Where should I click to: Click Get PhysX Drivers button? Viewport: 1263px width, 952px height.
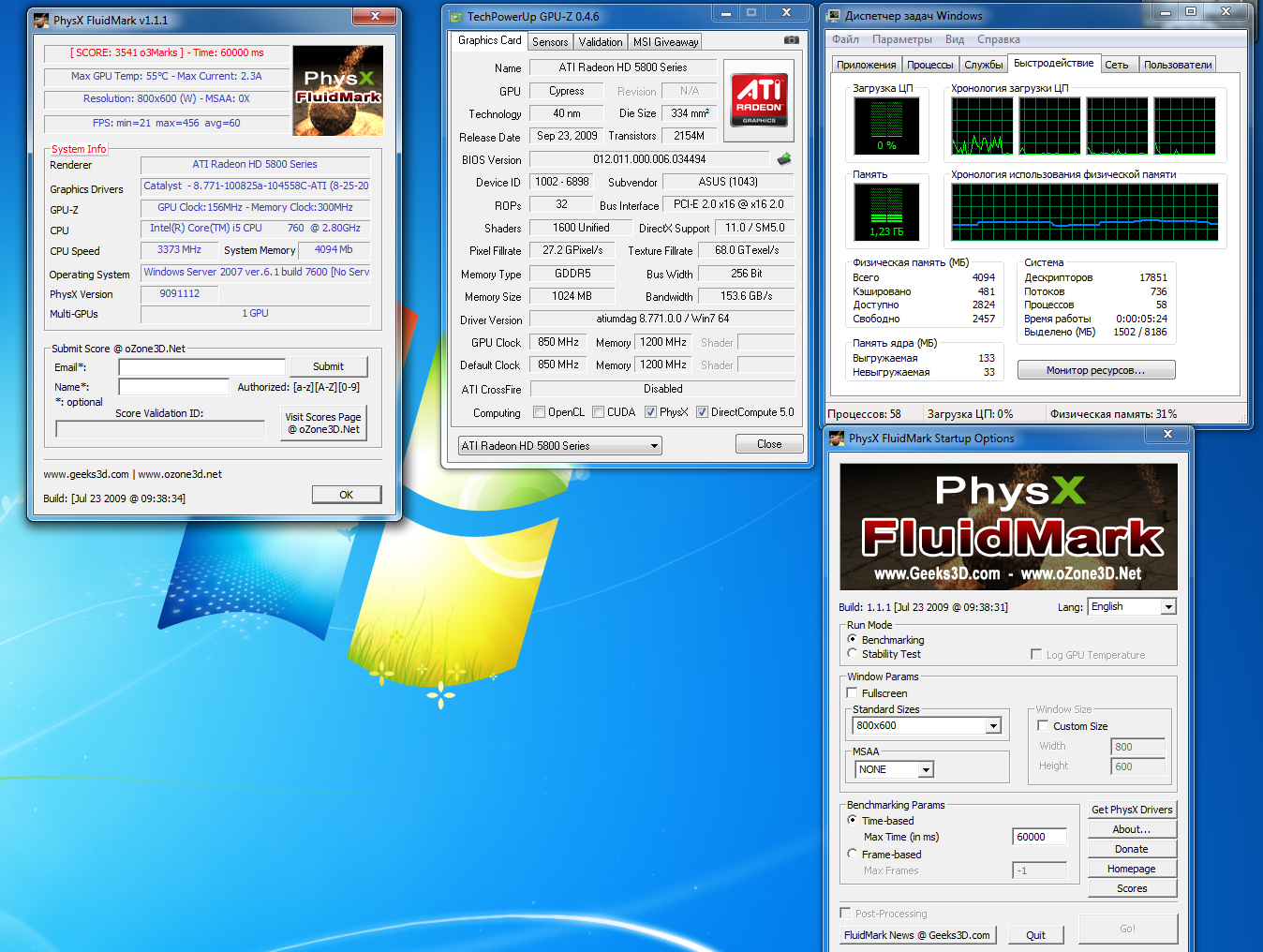tap(1132, 810)
